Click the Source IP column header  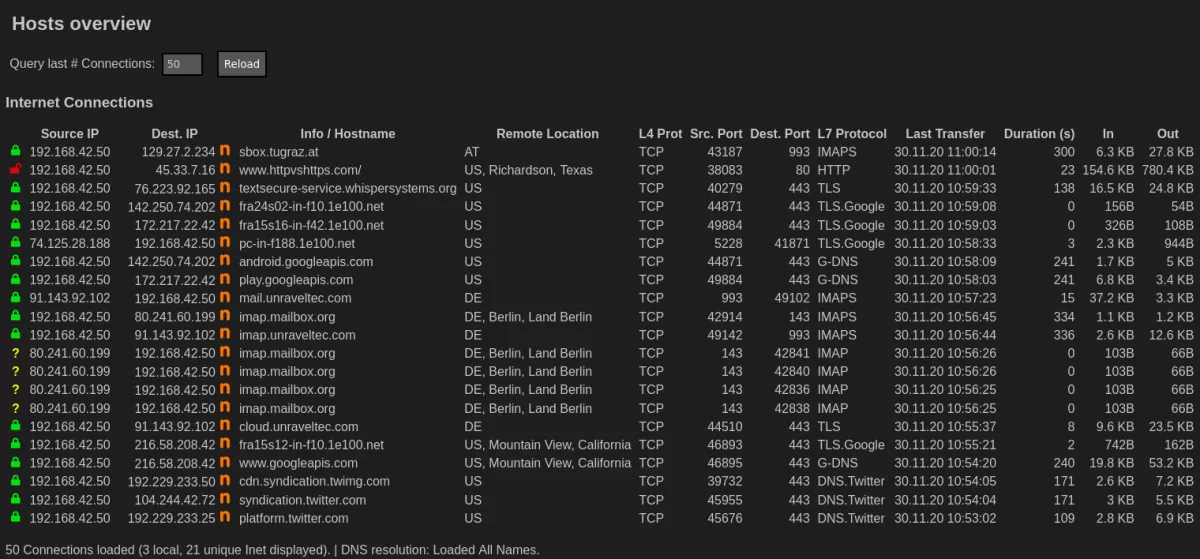(70, 134)
